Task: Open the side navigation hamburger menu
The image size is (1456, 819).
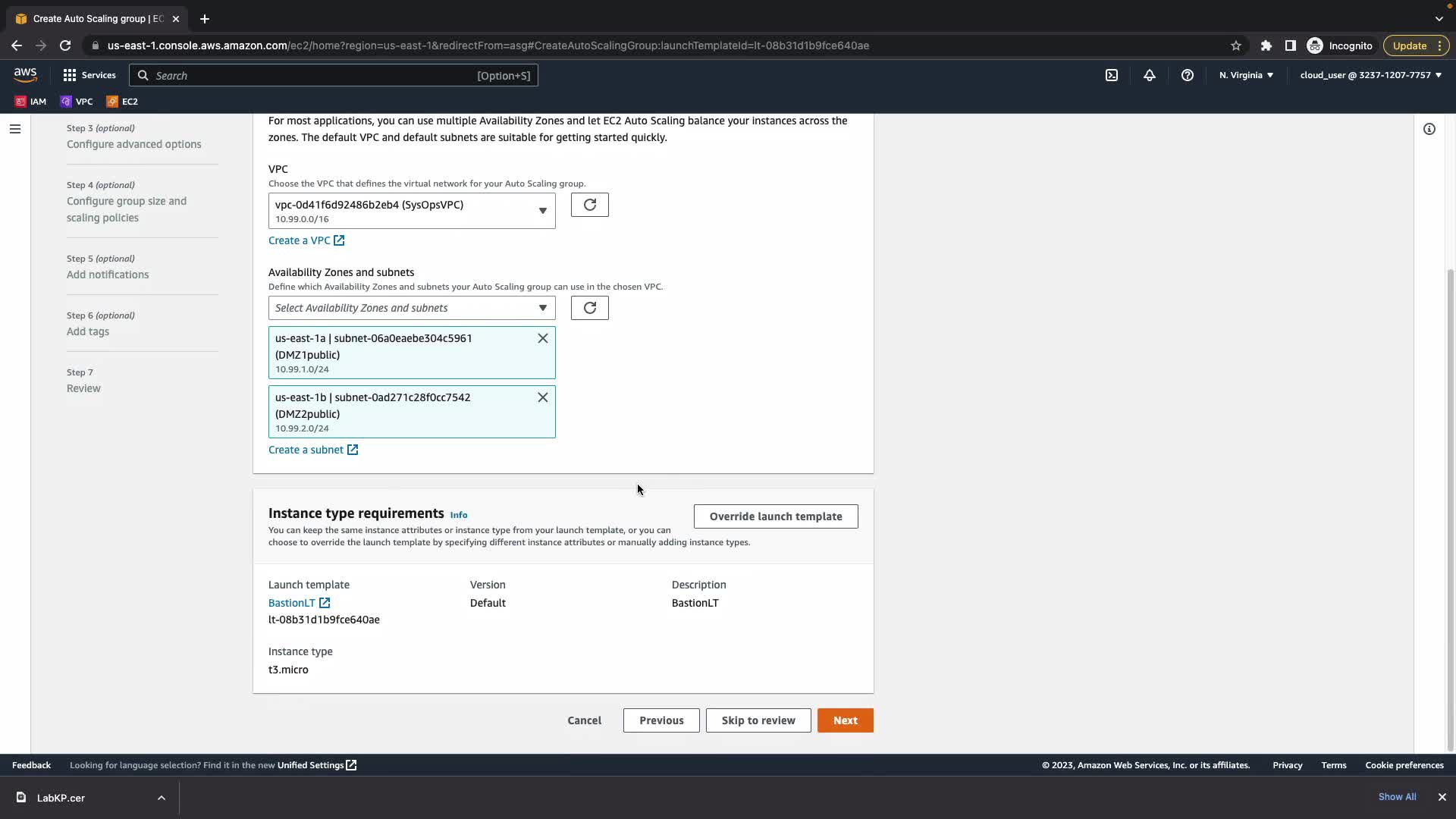Action: click(14, 129)
